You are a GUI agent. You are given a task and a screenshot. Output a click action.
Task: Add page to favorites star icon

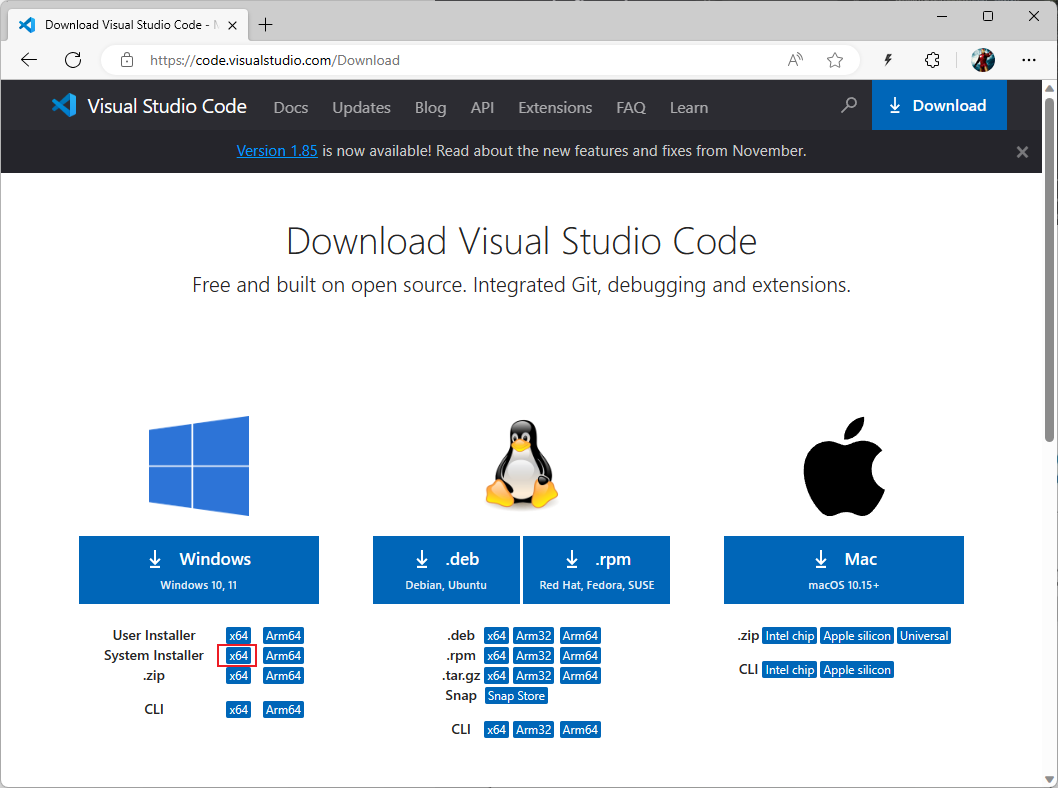[835, 60]
